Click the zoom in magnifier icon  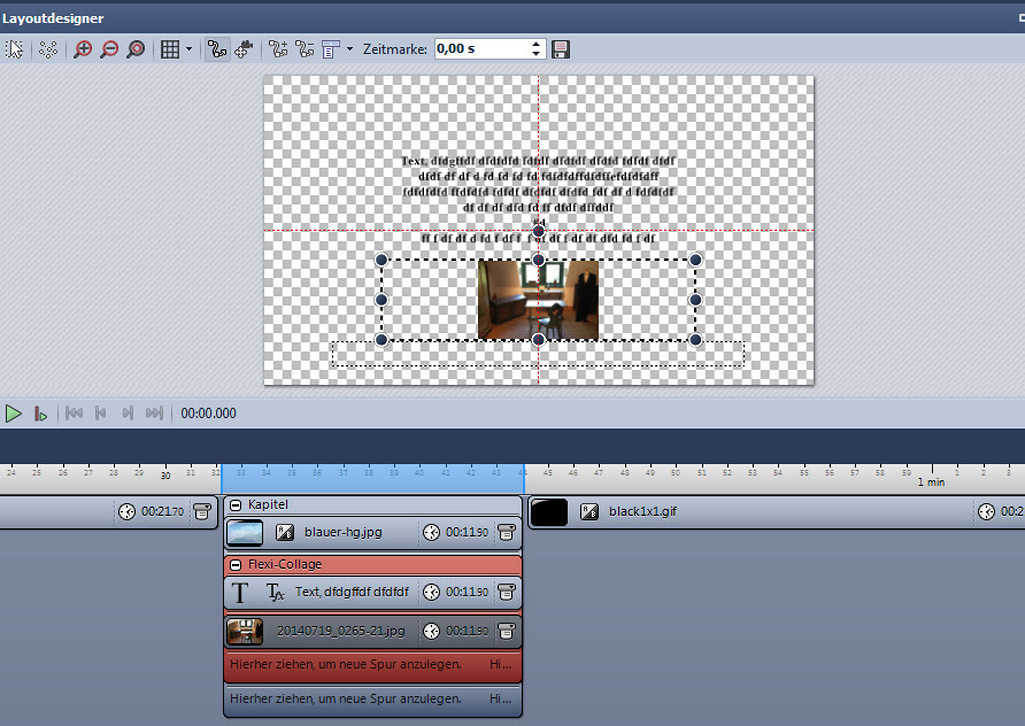[x=83, y=49]
